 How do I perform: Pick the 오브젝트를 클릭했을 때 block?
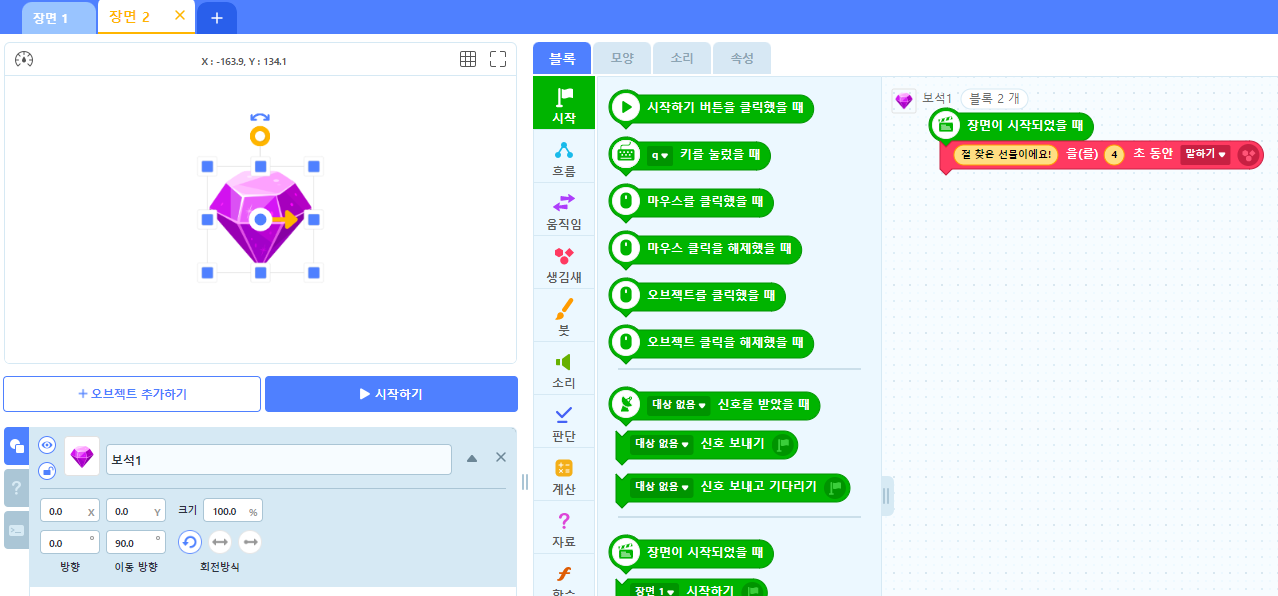click(x=697, y=295)
